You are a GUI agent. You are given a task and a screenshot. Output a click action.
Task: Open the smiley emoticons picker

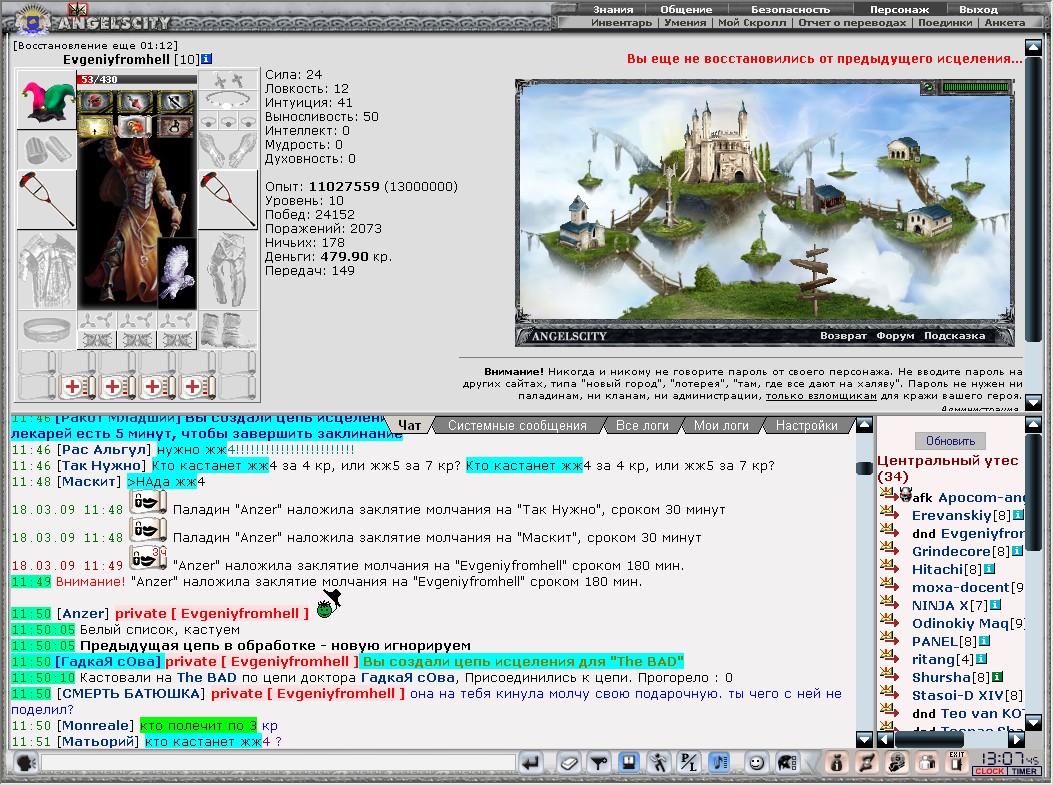point(756,763)
